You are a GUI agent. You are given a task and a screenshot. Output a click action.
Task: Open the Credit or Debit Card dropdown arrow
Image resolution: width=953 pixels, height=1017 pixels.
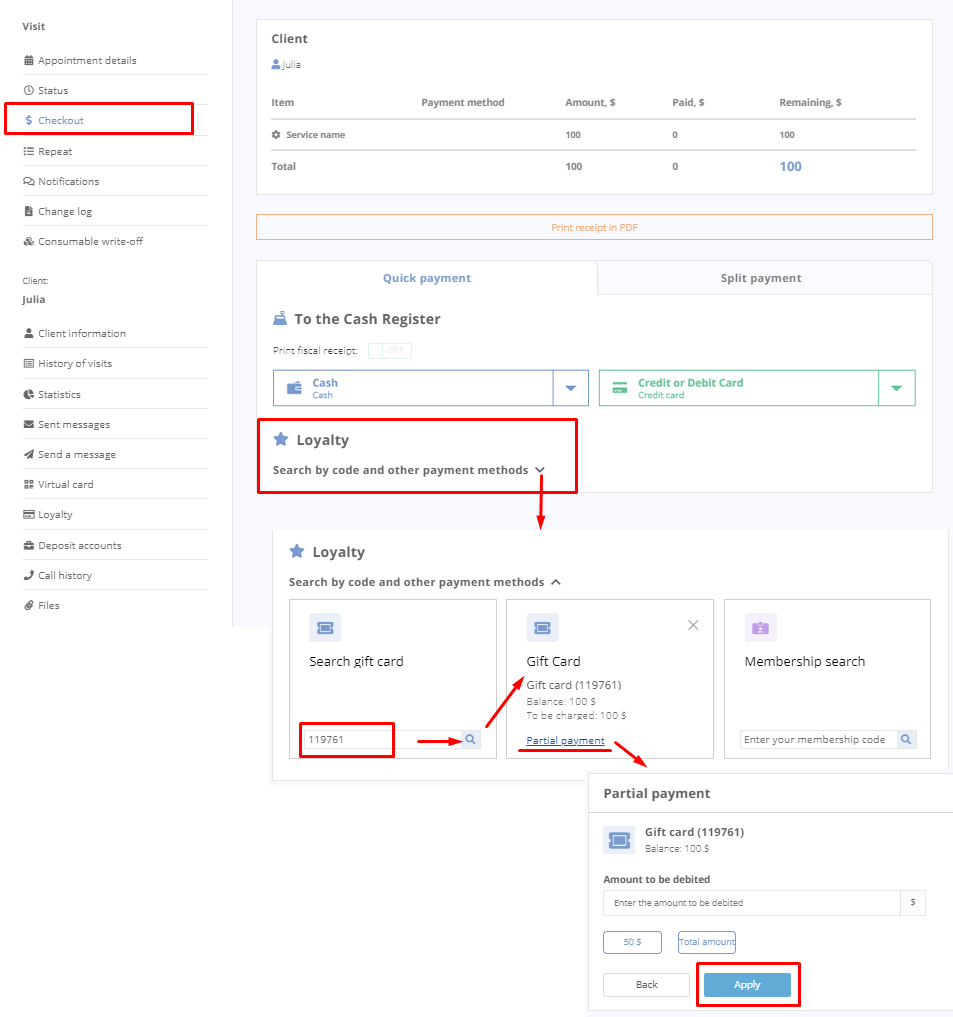tap(896, 388)
